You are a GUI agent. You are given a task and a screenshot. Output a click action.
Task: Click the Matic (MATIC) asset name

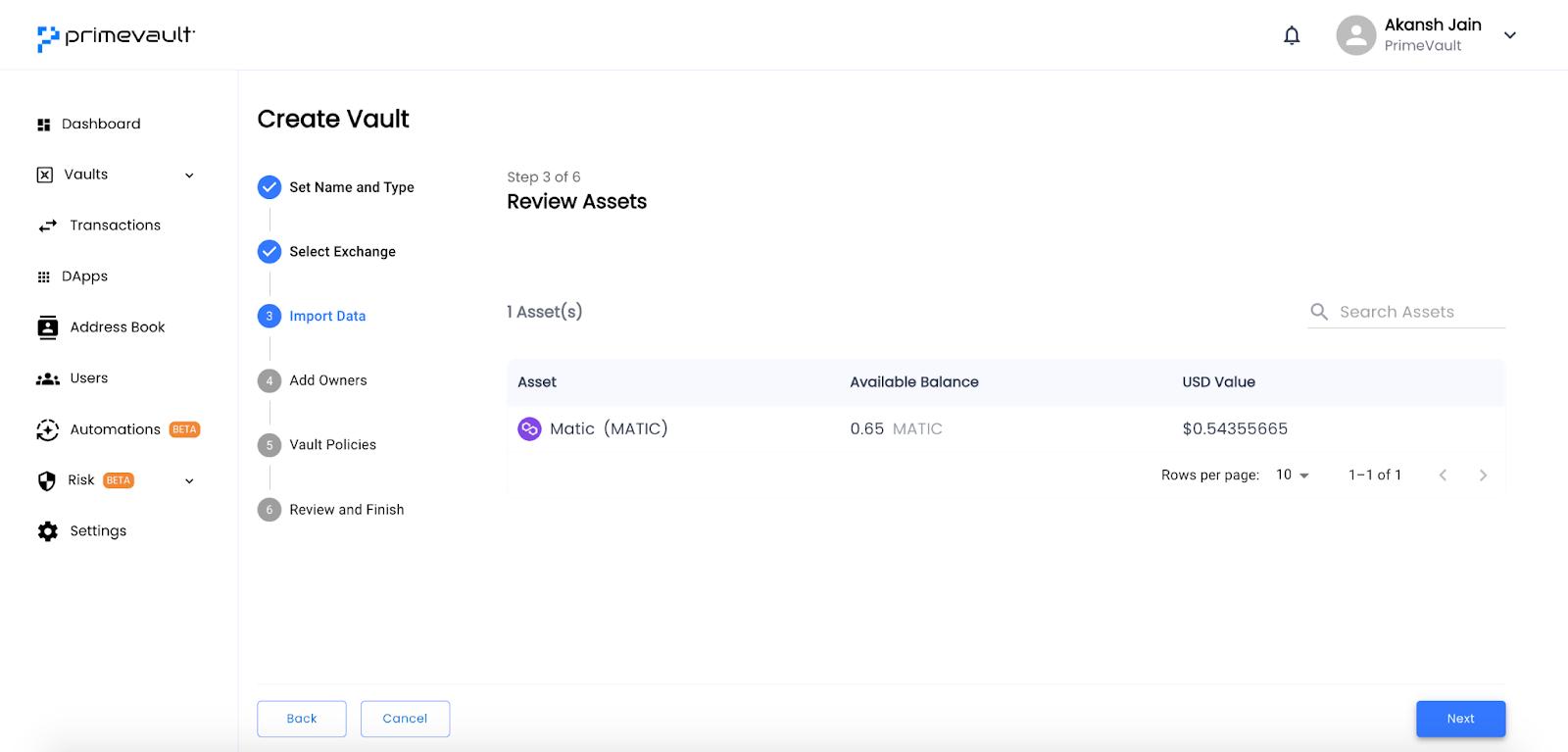coord(609,428)
